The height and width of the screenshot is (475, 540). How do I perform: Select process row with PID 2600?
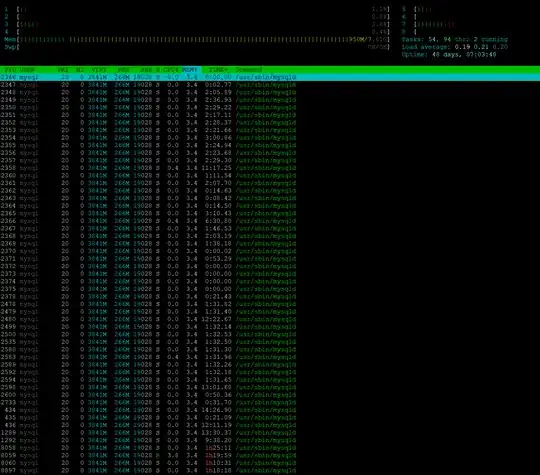148,395
